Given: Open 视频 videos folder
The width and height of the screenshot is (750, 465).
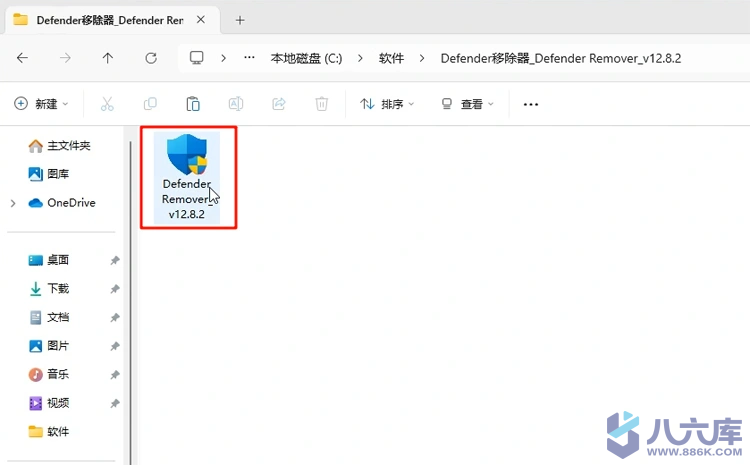Looking at the screenshot, I should (x=49, y=403).
